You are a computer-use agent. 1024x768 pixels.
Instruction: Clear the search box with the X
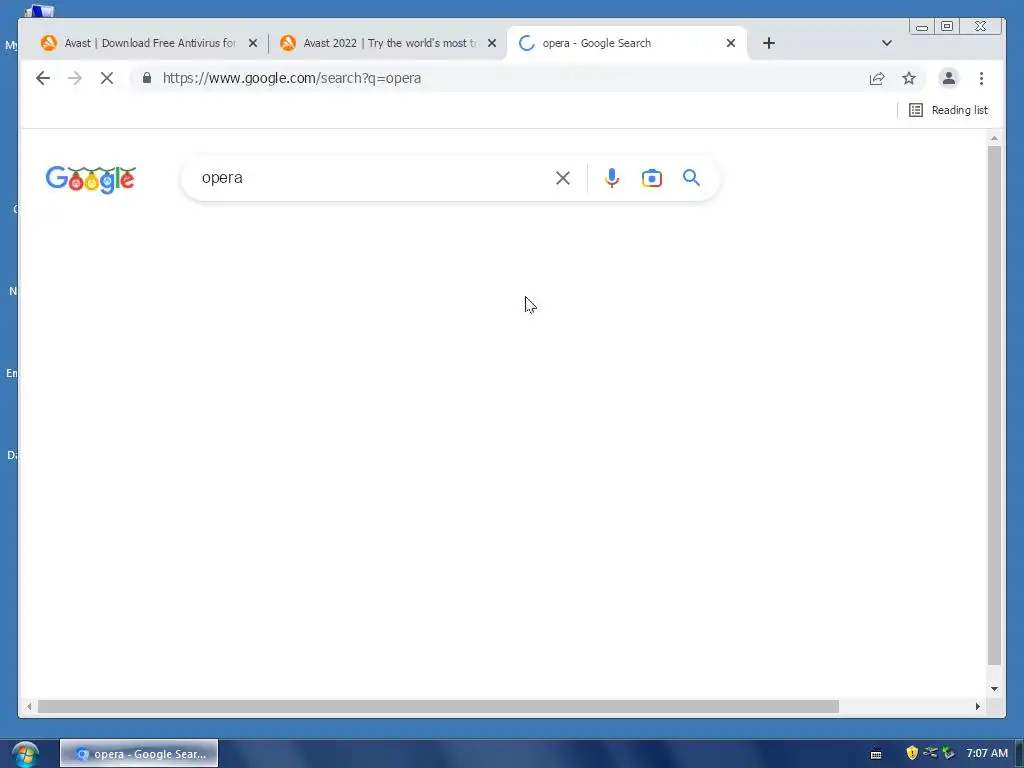point(563,178)
